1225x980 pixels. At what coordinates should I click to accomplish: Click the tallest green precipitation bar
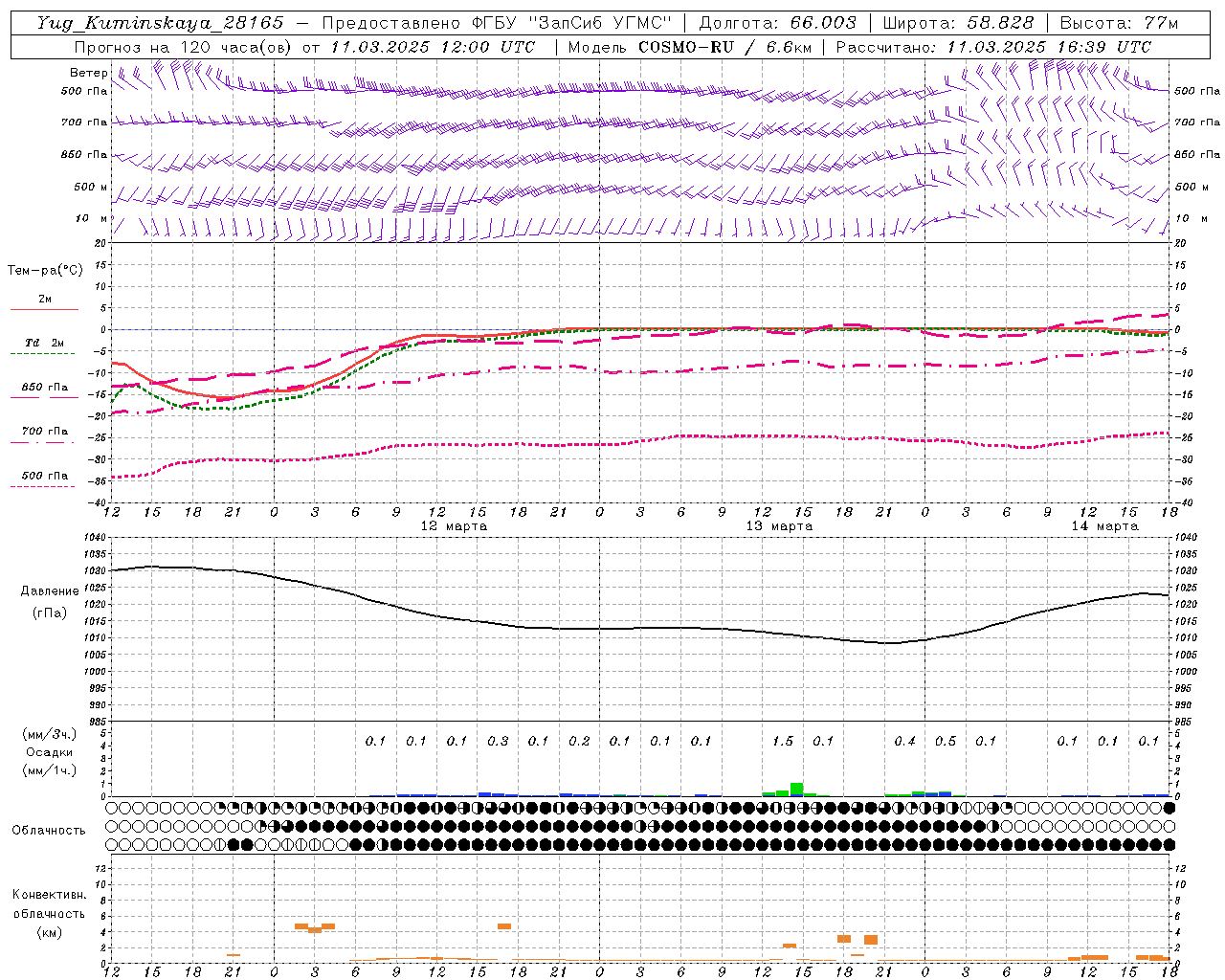[x=796, y=790]
